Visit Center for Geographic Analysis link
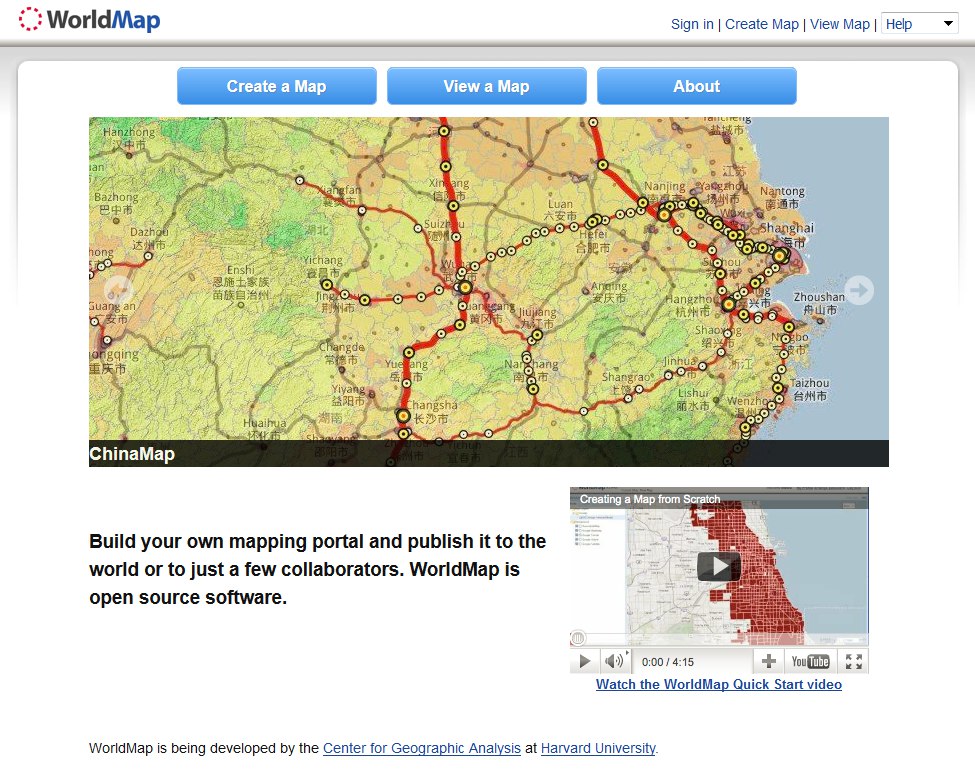Image resolution: width=975 pixels, height=777 pixels. point(422,748)
